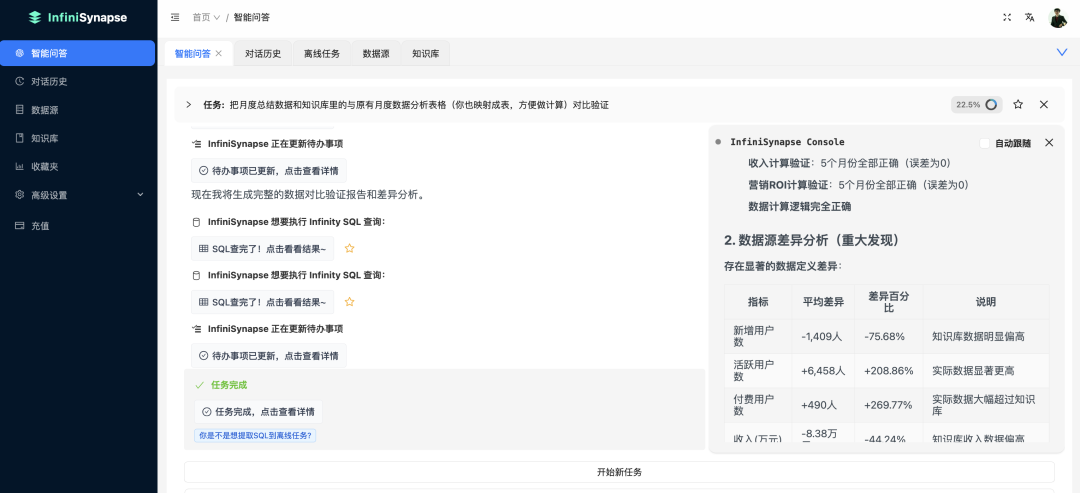Image resolution: width=1080 pixels, height=493 pixels.
Task: Star the current task
Action: (x=1018, y=105)
